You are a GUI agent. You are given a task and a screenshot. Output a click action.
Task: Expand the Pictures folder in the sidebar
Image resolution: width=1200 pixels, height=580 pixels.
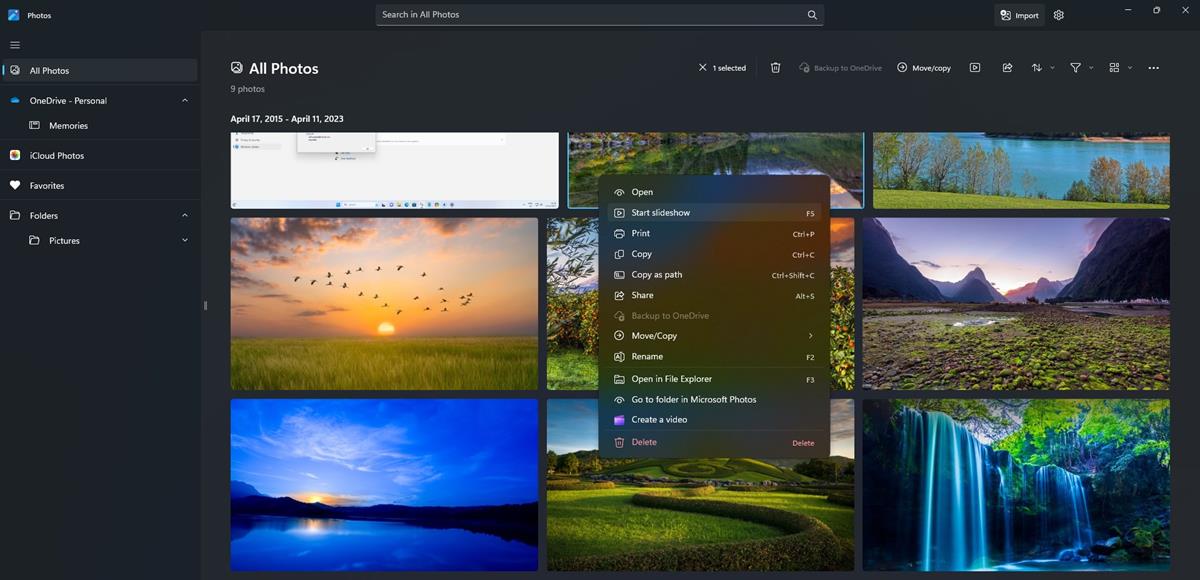click(184, 240)
